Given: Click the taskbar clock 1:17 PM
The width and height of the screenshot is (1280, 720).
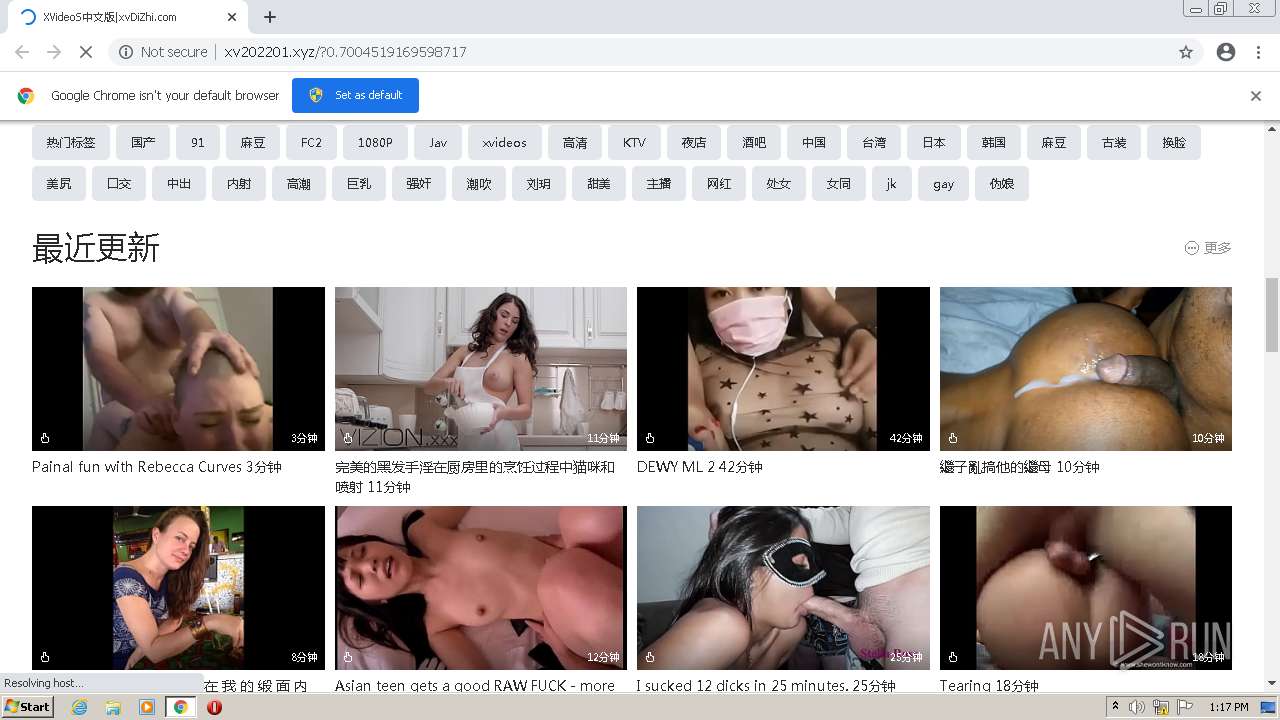Looking at the screenshot, I should click(1229, 707).
